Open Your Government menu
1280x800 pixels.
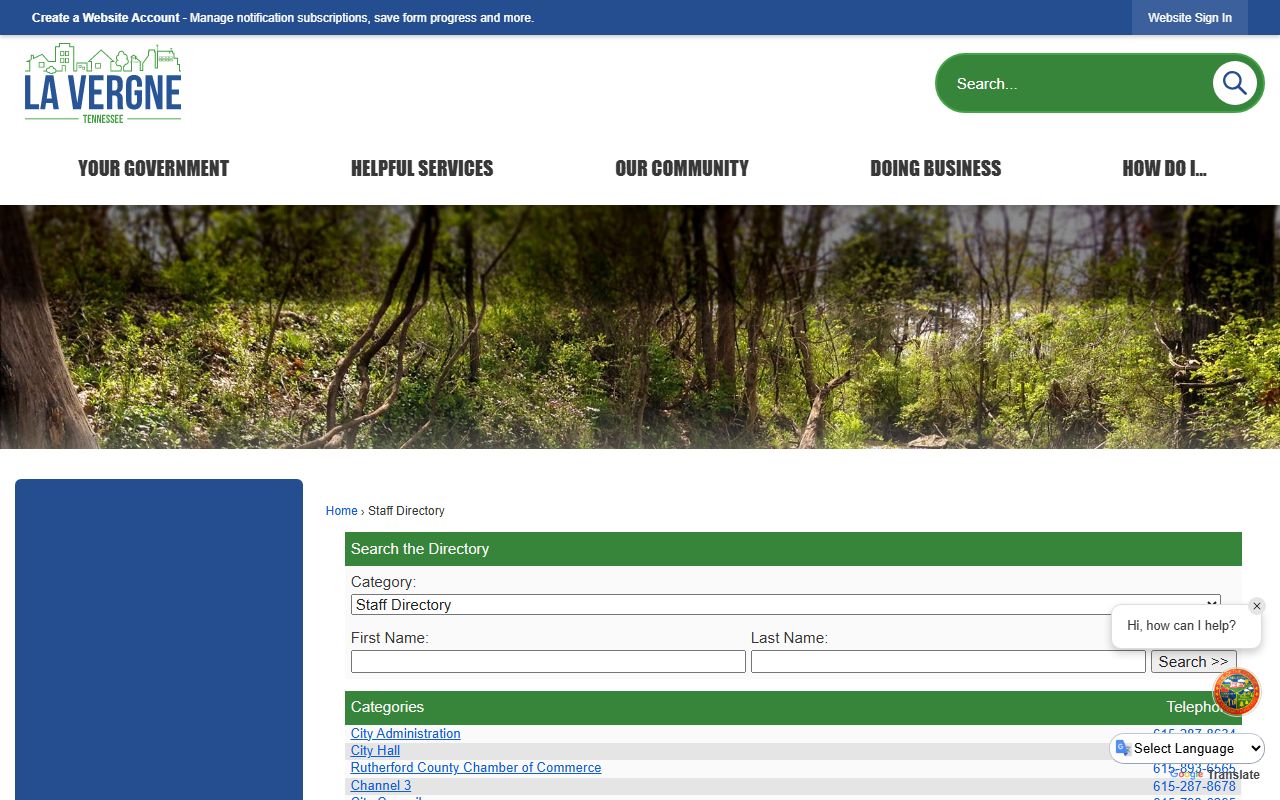point(153,168)
